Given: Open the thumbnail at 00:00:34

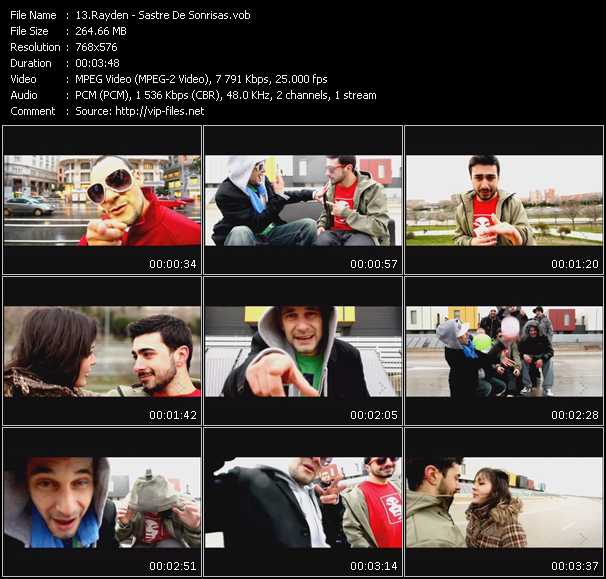Looking at the screenshot, I should (102, 200).
